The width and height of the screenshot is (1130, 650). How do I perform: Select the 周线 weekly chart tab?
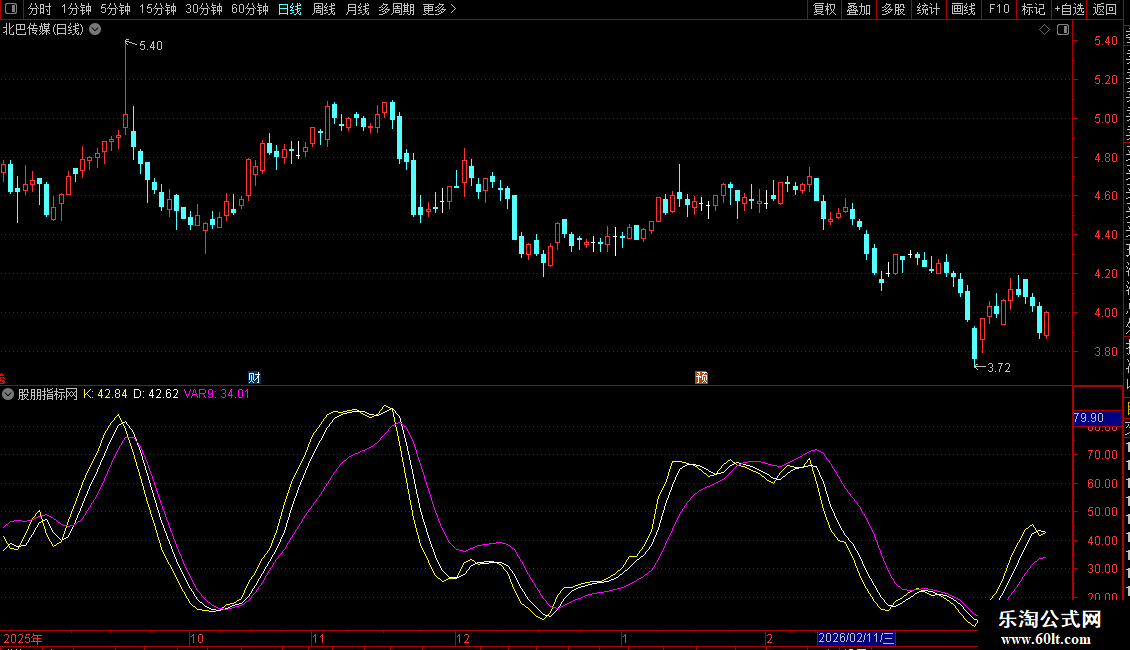point(324,9)
